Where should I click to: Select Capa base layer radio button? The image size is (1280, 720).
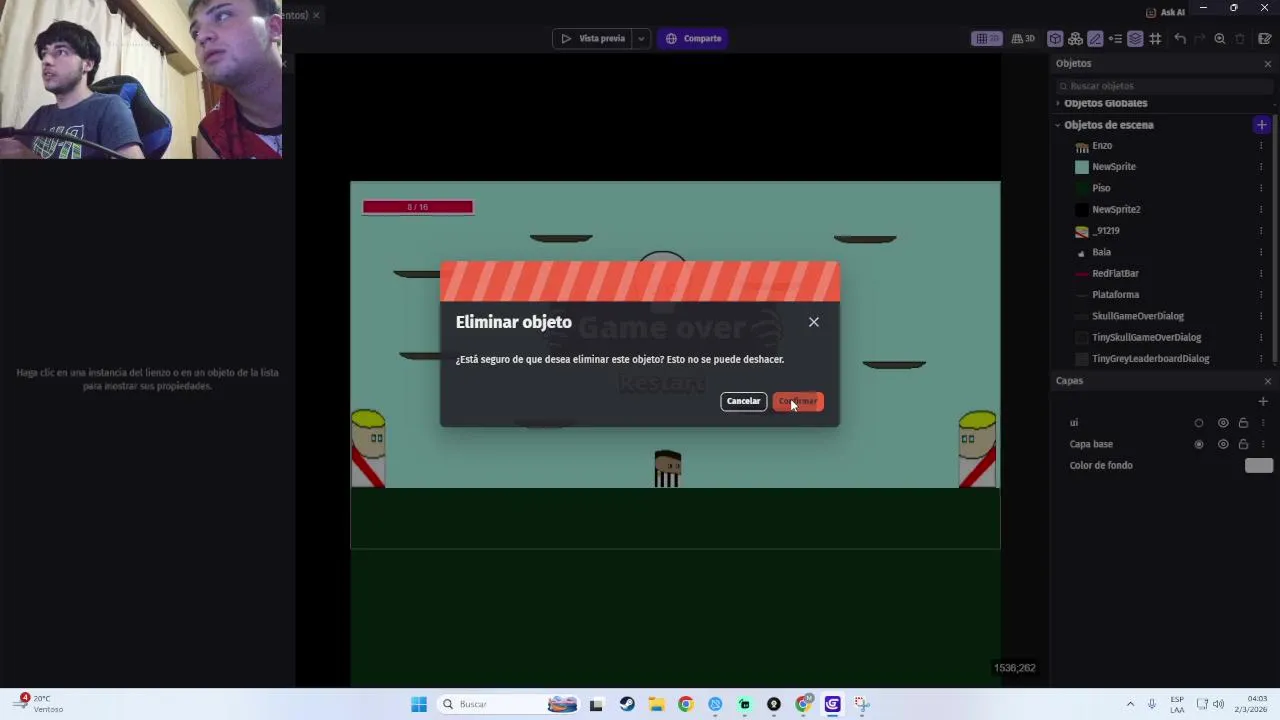pyautogui.click(x=1199, y=444)
